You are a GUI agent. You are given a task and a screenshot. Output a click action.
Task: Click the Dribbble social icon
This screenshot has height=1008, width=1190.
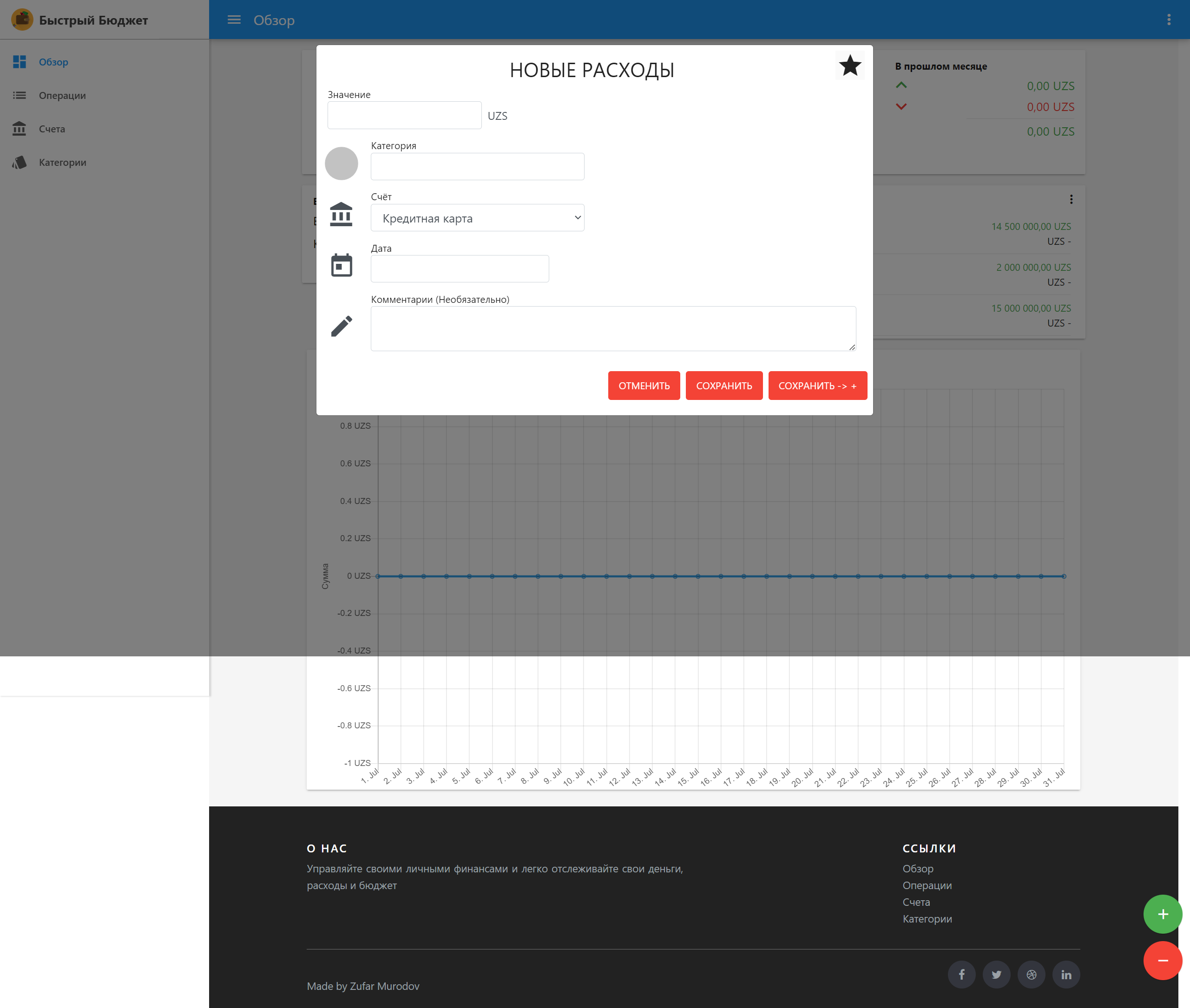(x=1031, y=974)
